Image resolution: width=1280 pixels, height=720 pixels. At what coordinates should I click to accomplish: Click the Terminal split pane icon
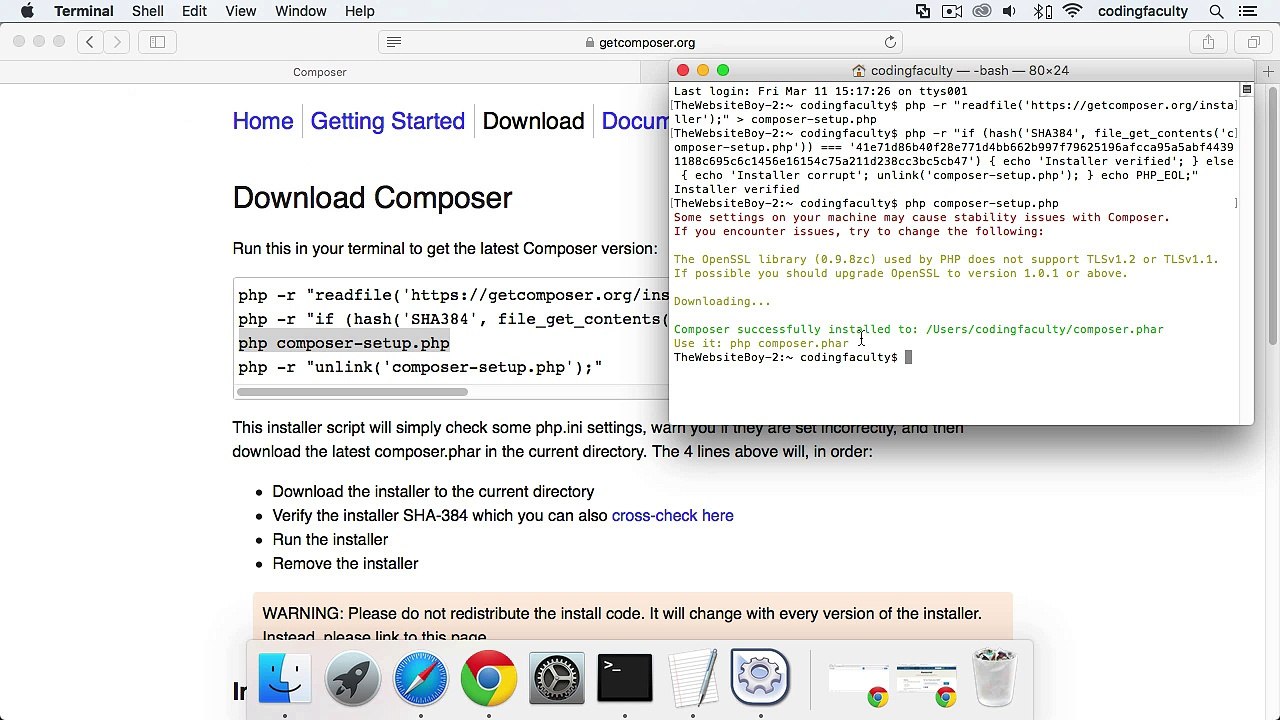tap(1246, 90)
